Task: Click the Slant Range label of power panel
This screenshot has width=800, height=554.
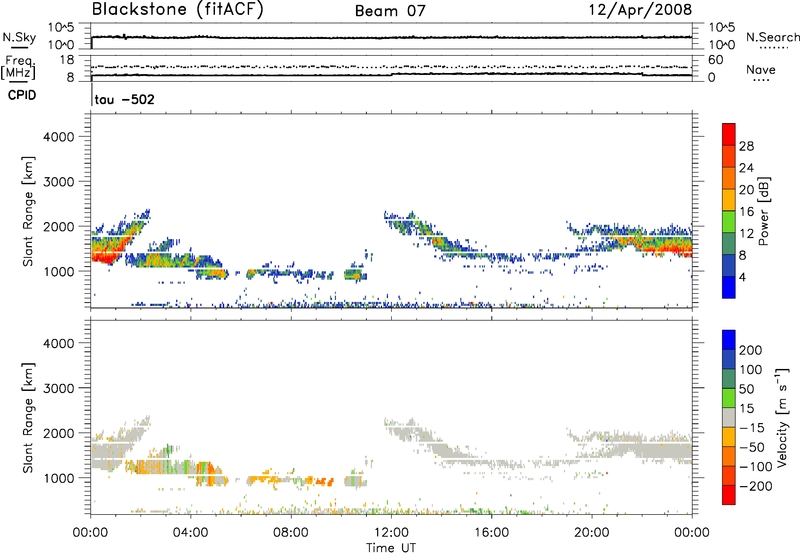Action: coord(28,211)
